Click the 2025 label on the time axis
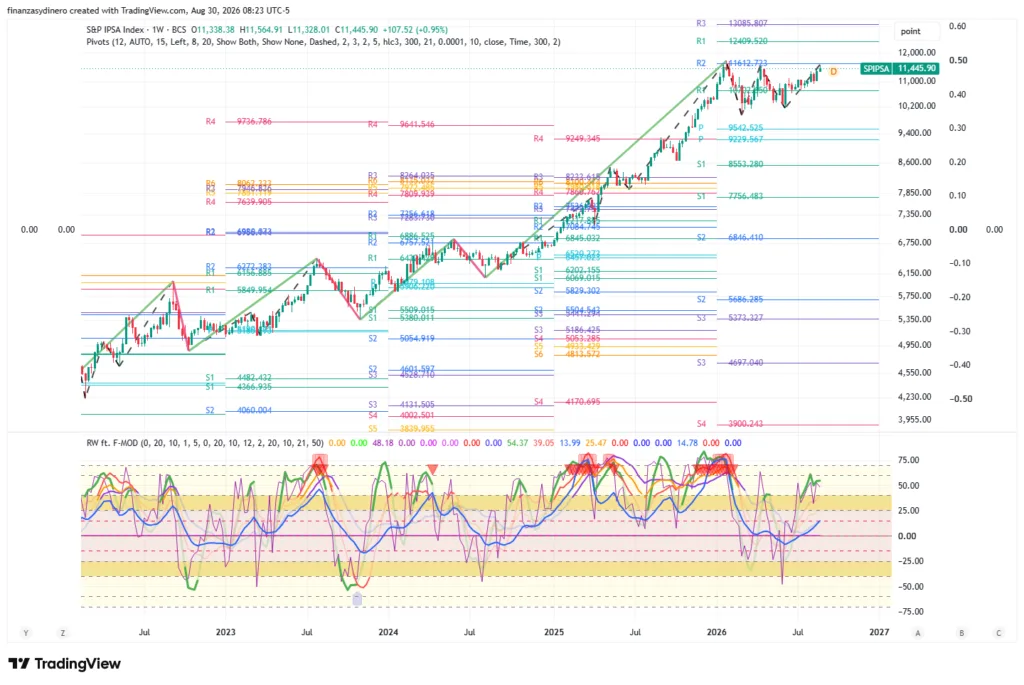This screenshot has width=1024, height=685. click(x=554, y=632)
